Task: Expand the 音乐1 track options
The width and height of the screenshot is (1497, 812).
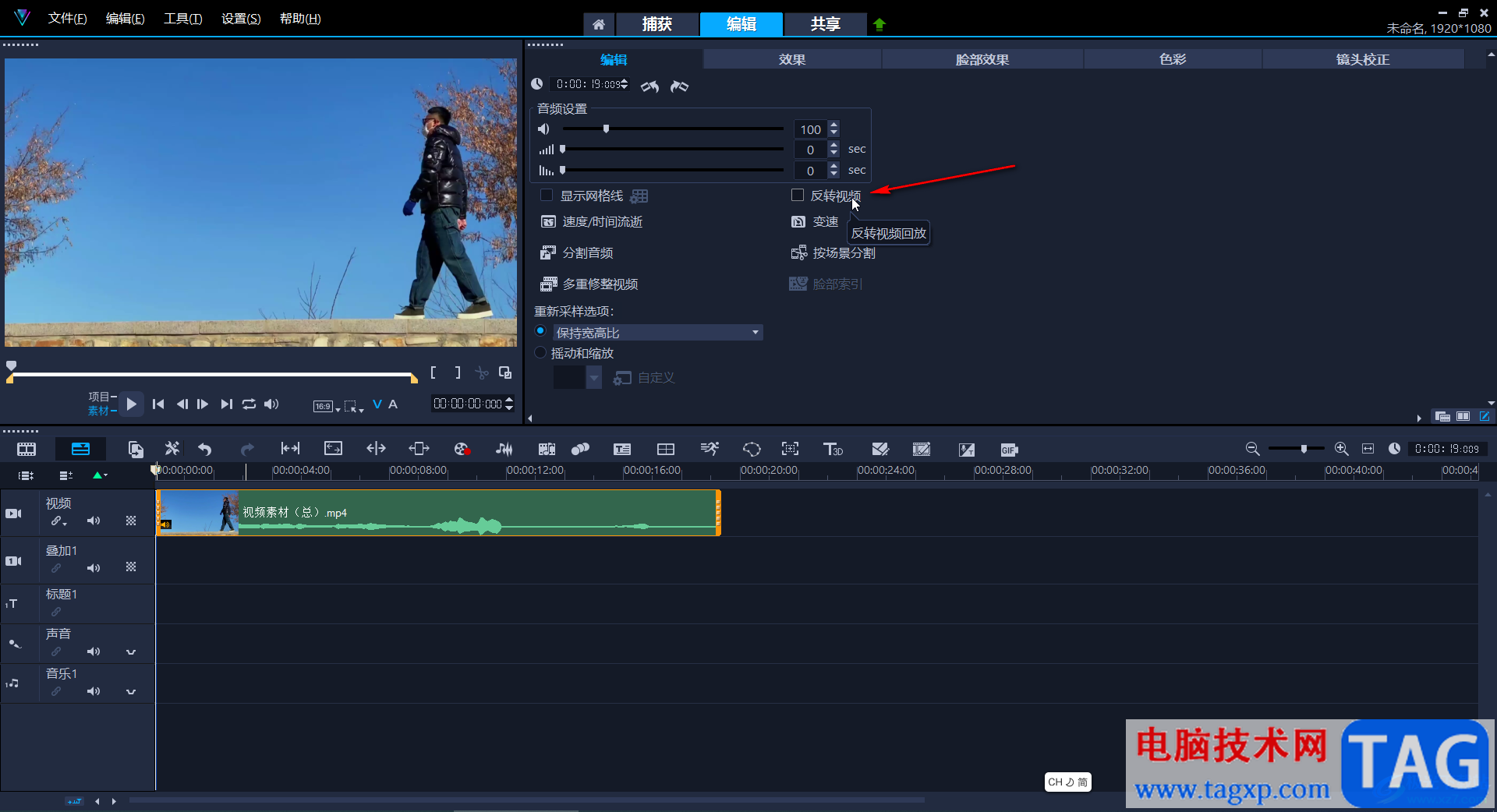Action: (131, 691)
